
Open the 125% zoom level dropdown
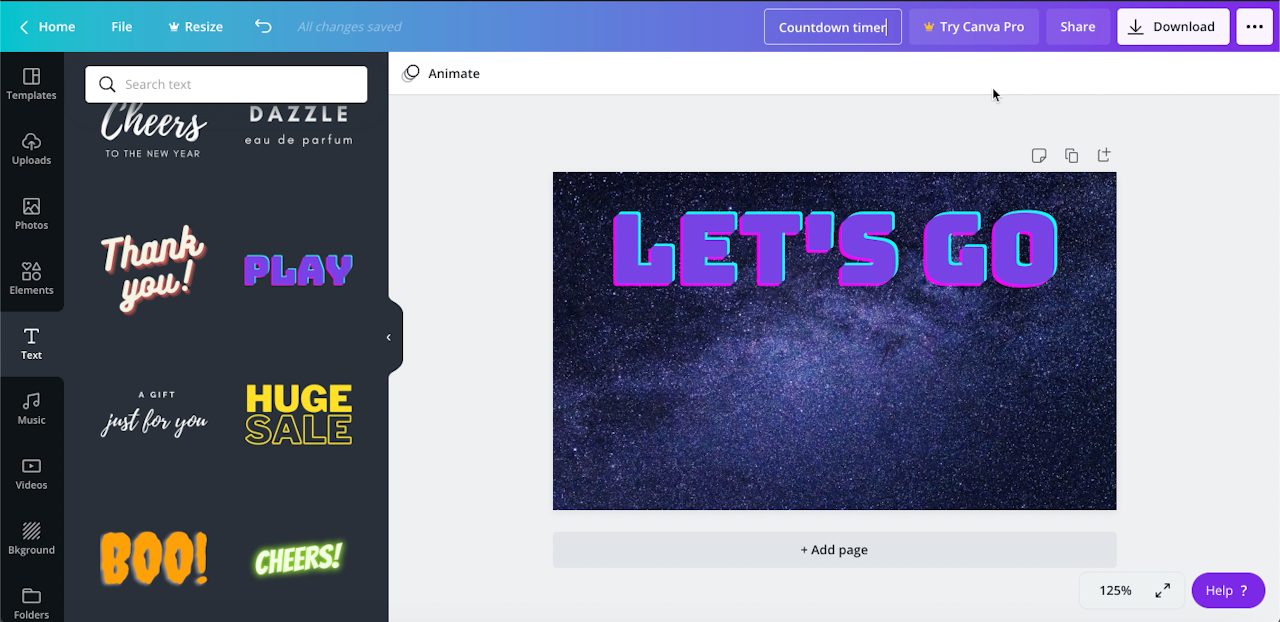point(1115,591)
